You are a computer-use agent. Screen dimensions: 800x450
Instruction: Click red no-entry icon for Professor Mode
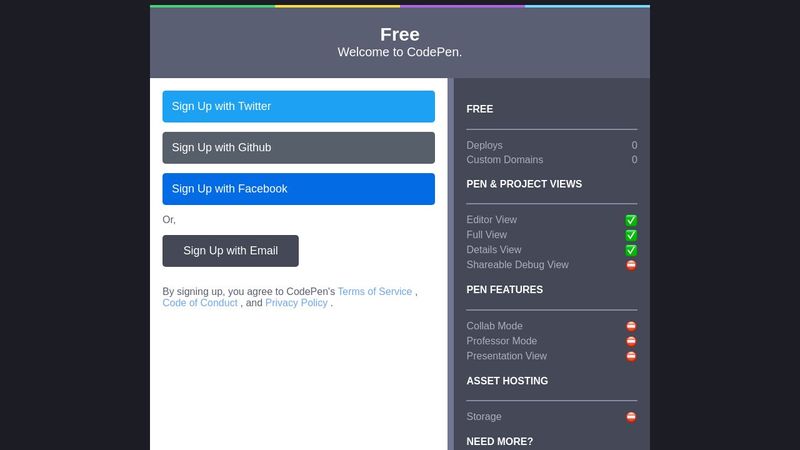631,341
